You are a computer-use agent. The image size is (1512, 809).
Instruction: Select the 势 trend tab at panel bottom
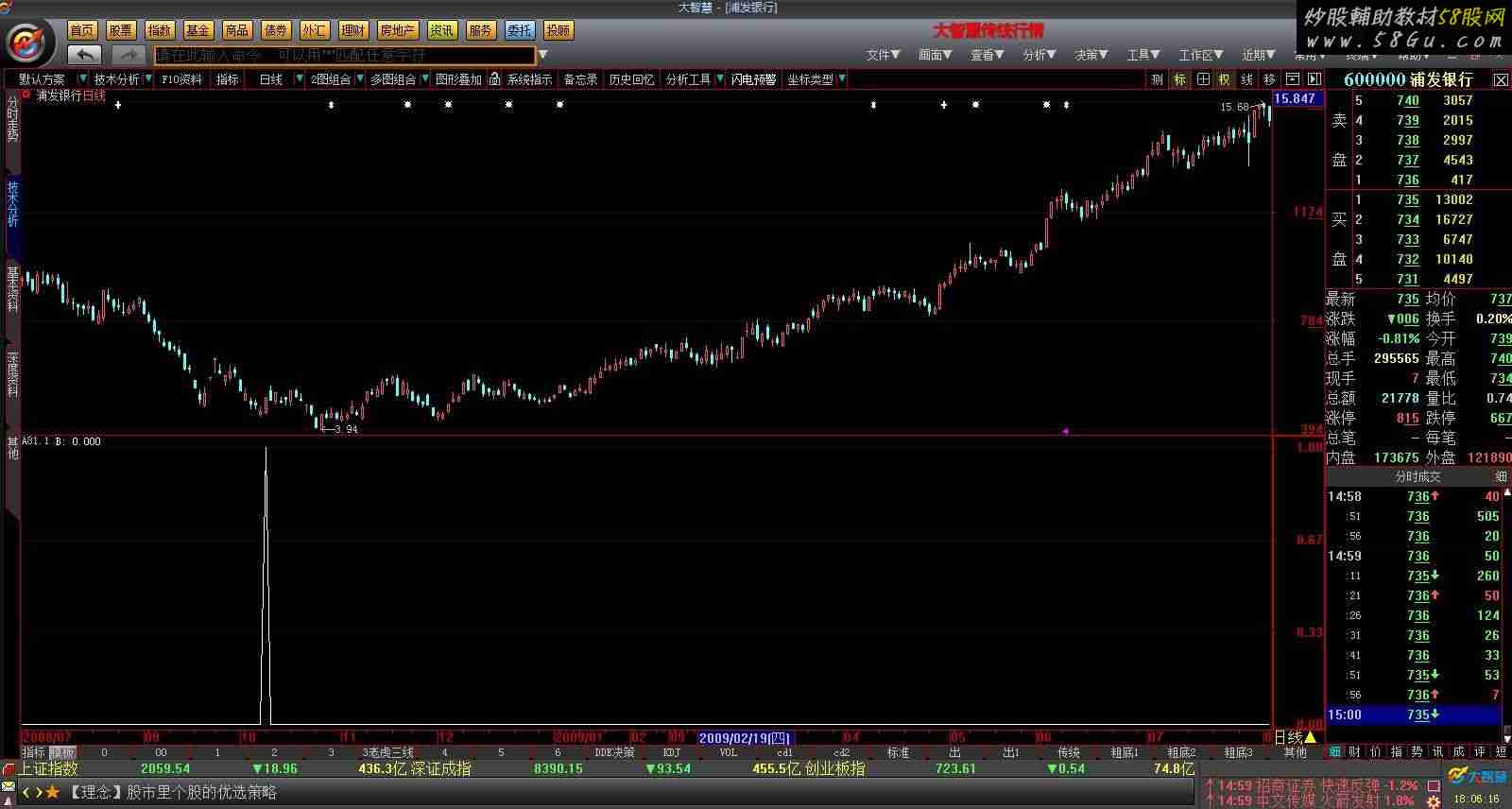[1417, 751]
